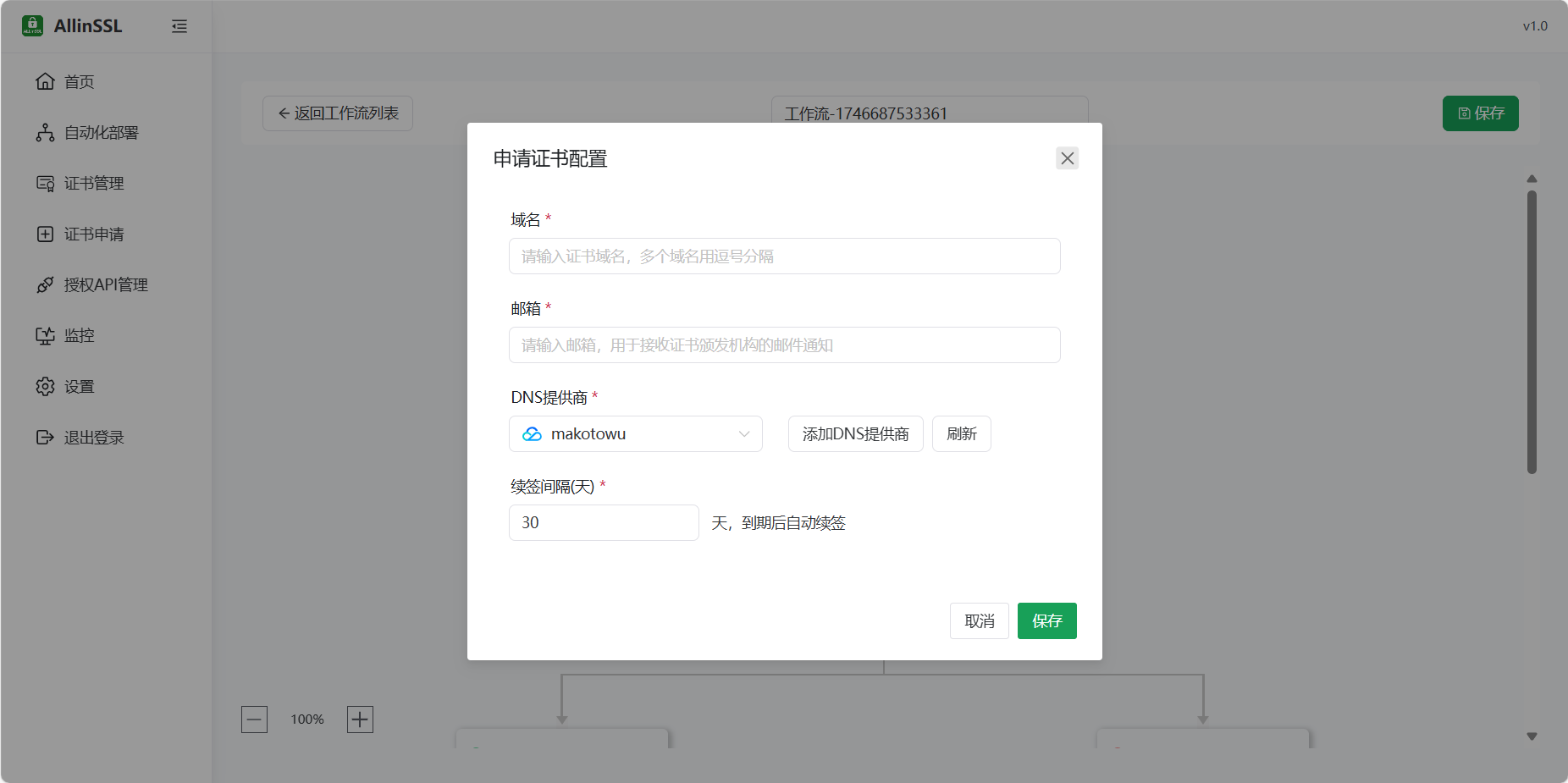This screenshot has height=783, width=1568.
Task: Click 取消 to cancel the dialog
Action: [x=979, y=620]
